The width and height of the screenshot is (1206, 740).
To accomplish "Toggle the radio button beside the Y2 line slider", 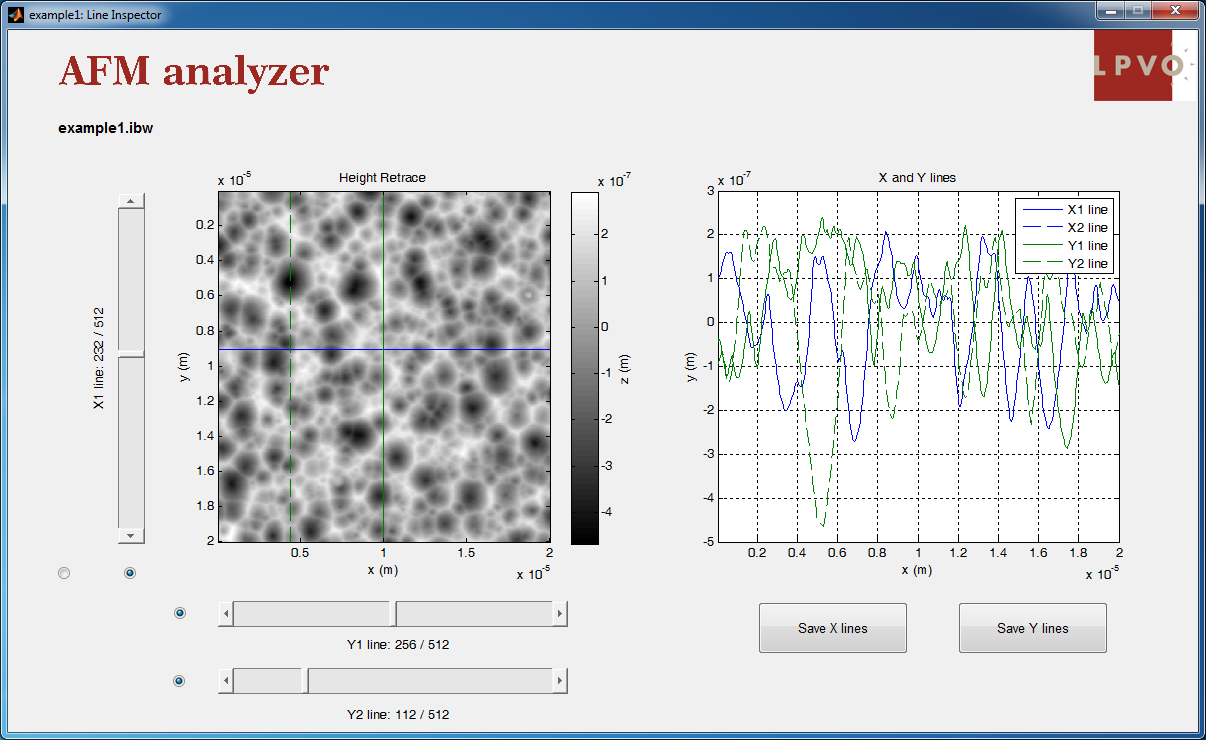I will click(180, 681).
